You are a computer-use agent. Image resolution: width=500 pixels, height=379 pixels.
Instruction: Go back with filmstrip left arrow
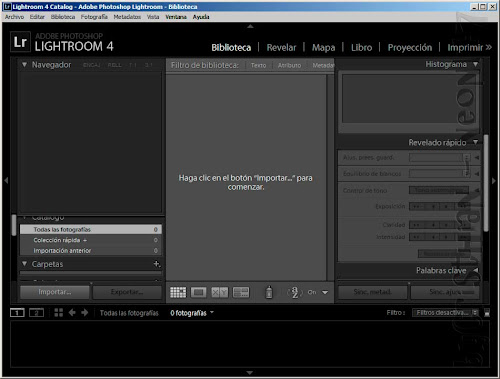72,313
